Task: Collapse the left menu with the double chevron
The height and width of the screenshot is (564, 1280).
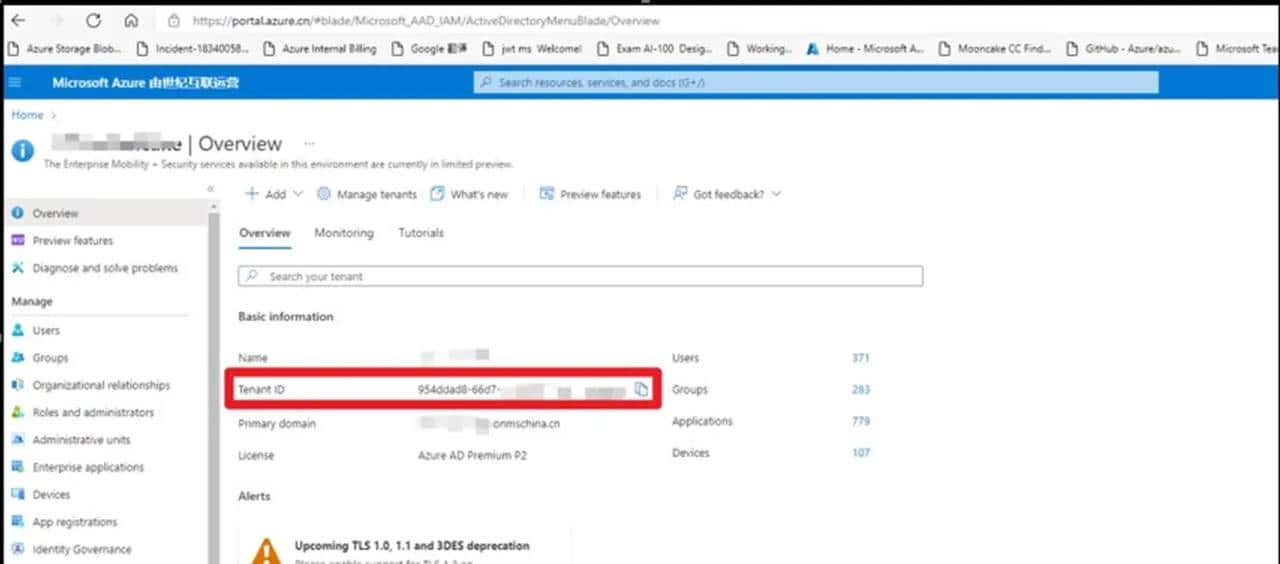Action: point(210,188)
